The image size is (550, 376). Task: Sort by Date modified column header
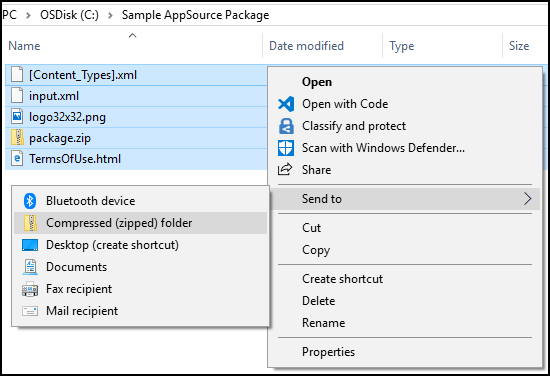(x=306, y=46)
